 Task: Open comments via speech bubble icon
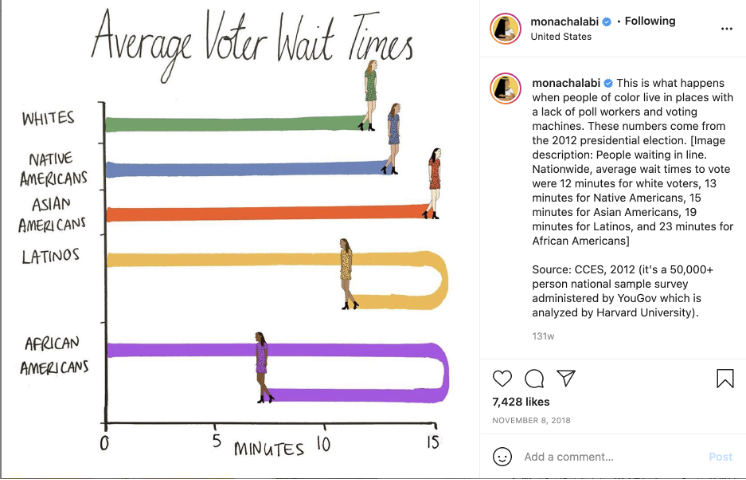coord(534,379)
